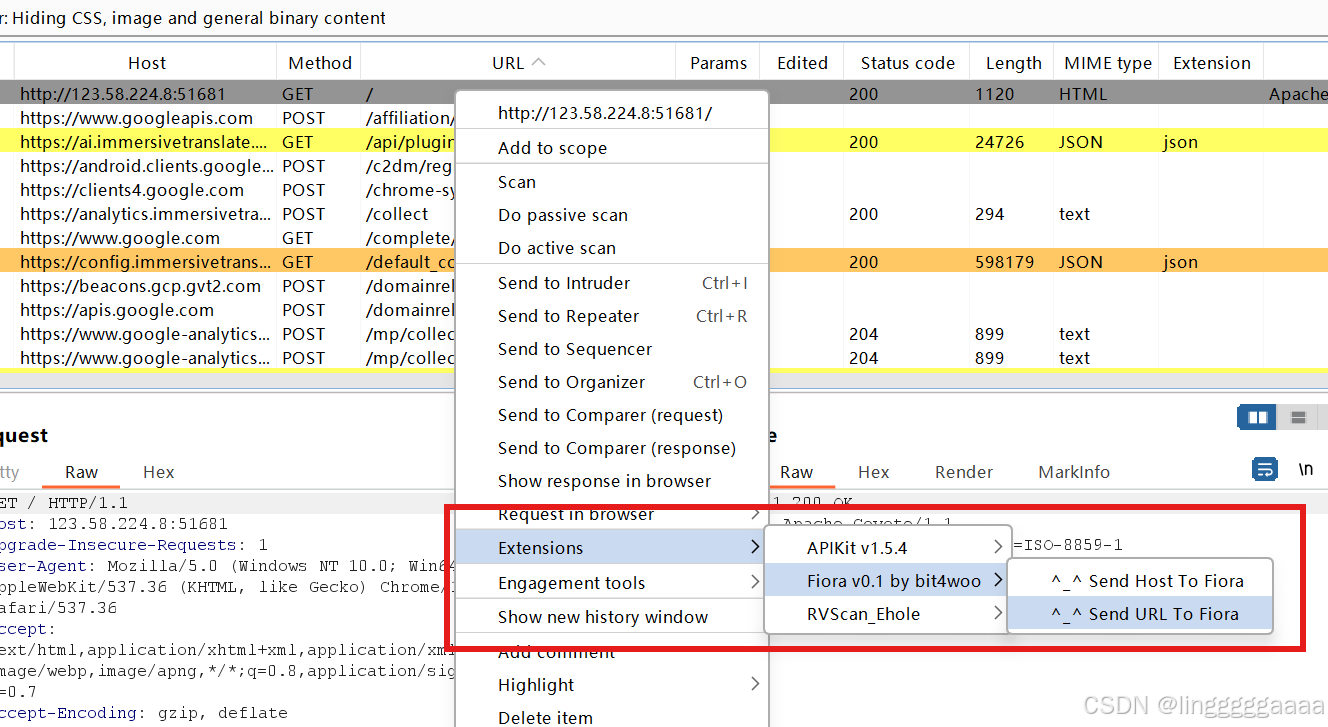Select Do passive scan
Image resolution: width=1328 pixels, height=727 pixels.
(612, 215)
